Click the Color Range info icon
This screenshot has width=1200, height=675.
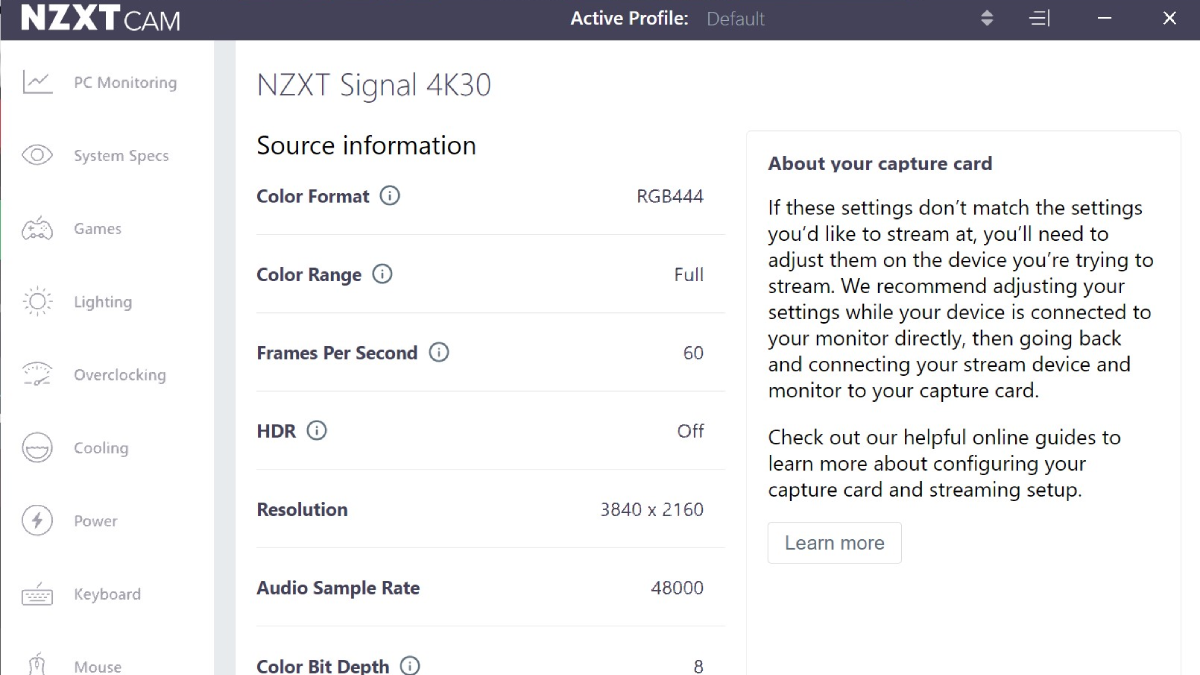(381, 273)
